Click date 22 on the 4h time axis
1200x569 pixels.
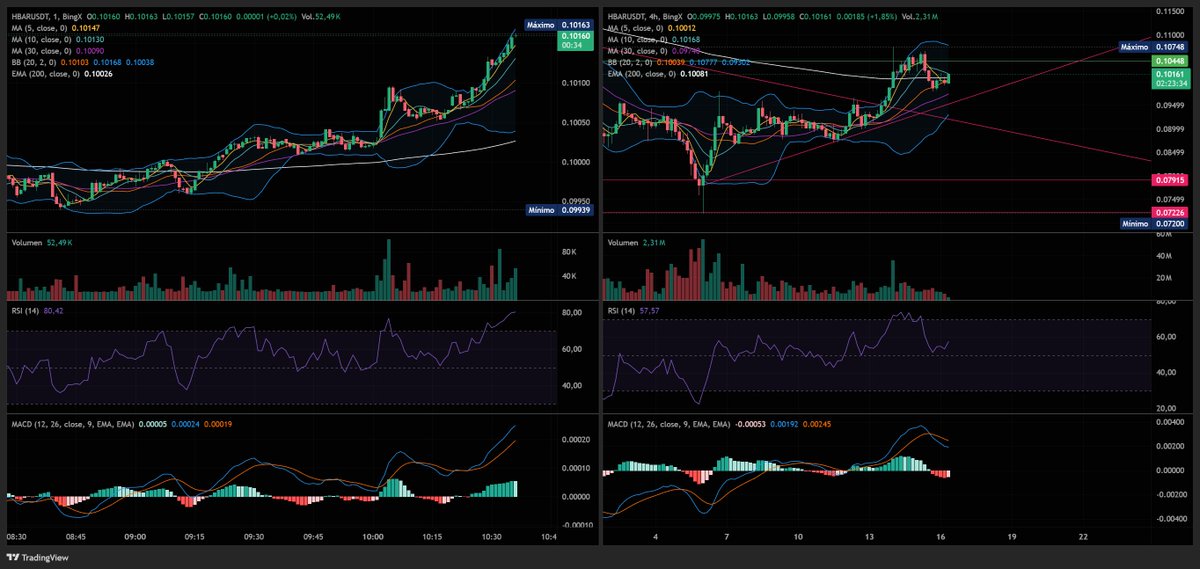click(x=1084, y=536)
